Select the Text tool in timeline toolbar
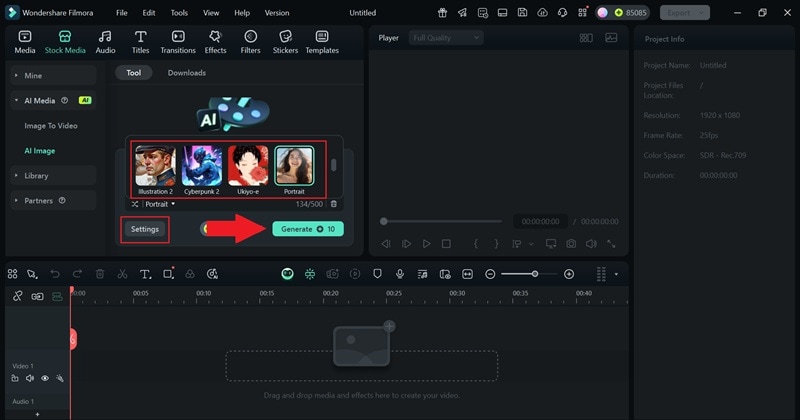The image size is (800, 420). (x=145, y=274)
